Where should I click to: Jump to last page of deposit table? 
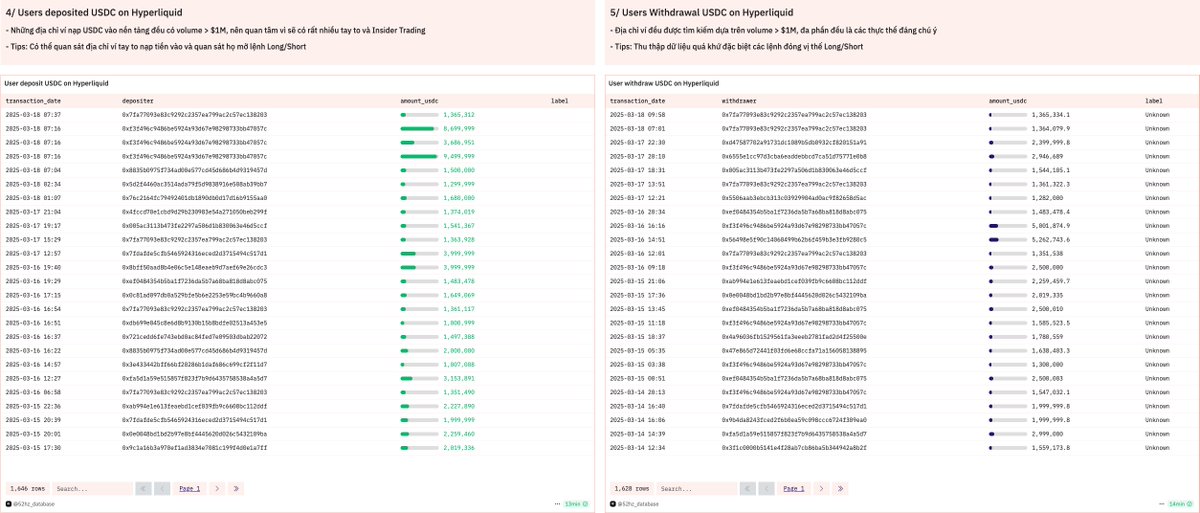[236, 488]
